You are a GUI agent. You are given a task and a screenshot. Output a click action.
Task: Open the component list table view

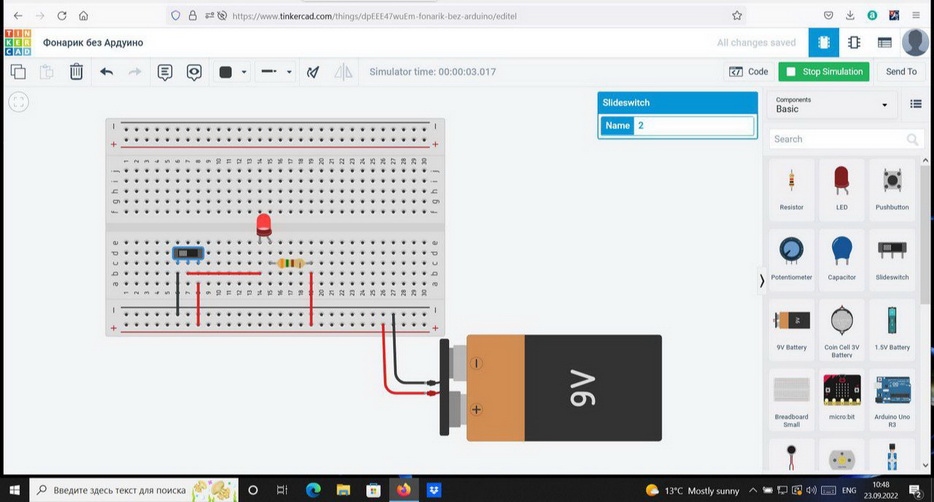coord(884,43)
